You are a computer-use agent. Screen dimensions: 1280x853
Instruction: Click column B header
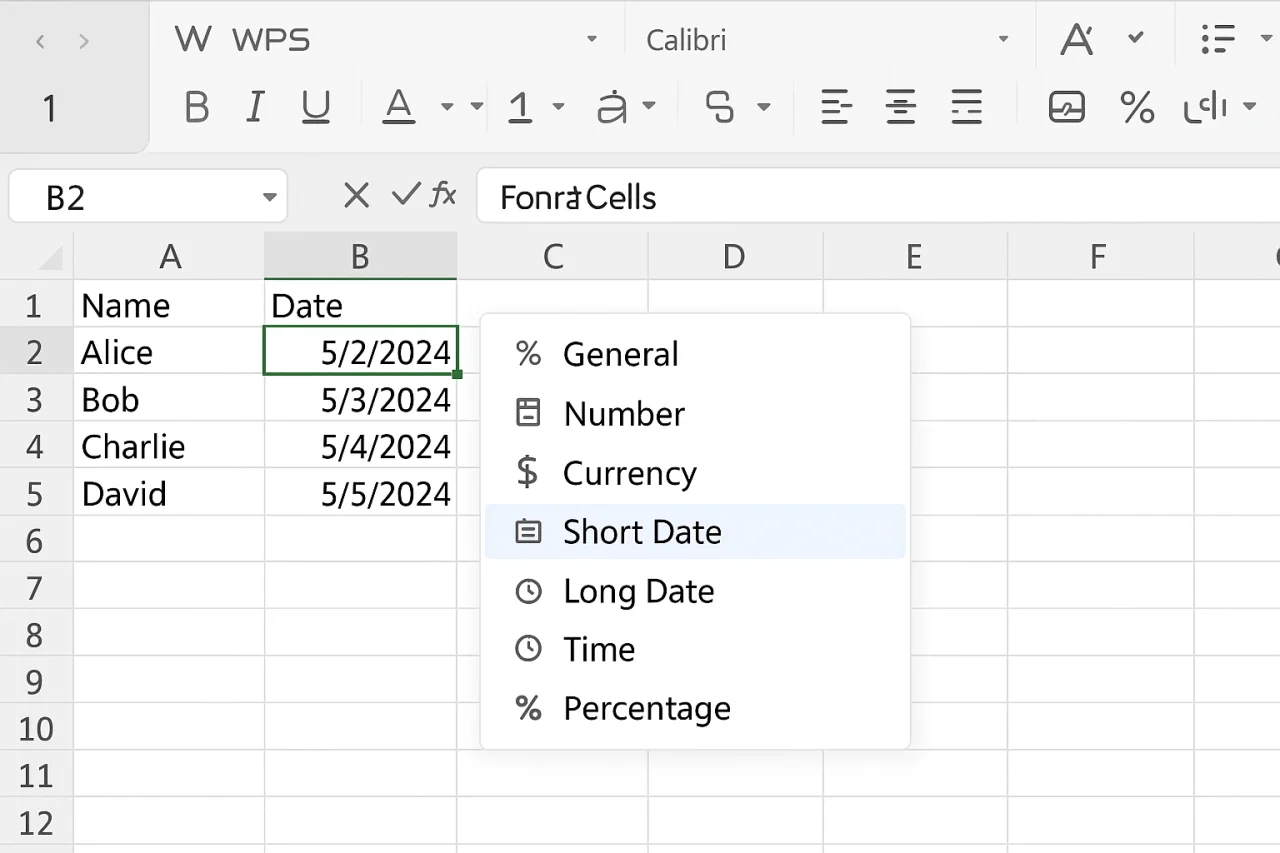click(x=360, y=257)
